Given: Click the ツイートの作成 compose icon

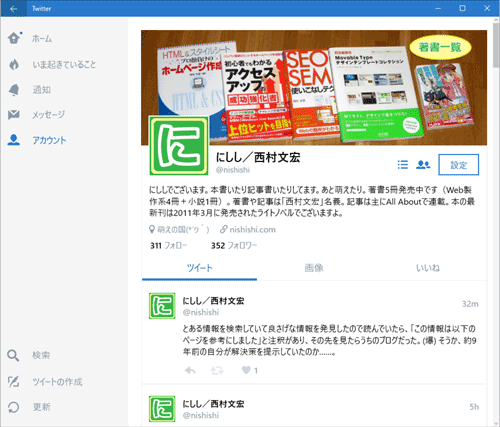Looking at the screenshot, I should (x=13, y=381).
